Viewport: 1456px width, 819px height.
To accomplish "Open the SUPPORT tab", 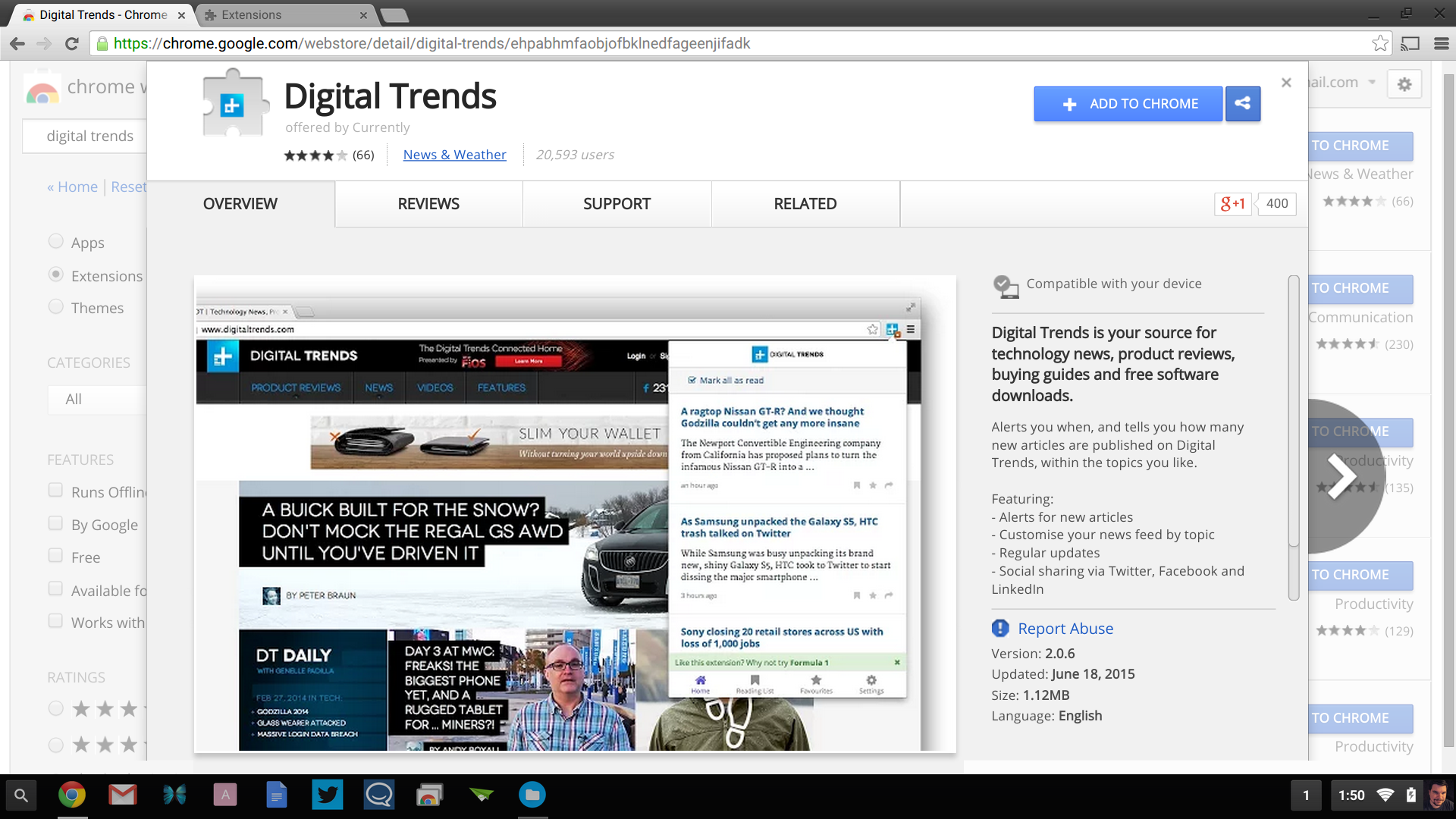I will (x=617, y=204).
